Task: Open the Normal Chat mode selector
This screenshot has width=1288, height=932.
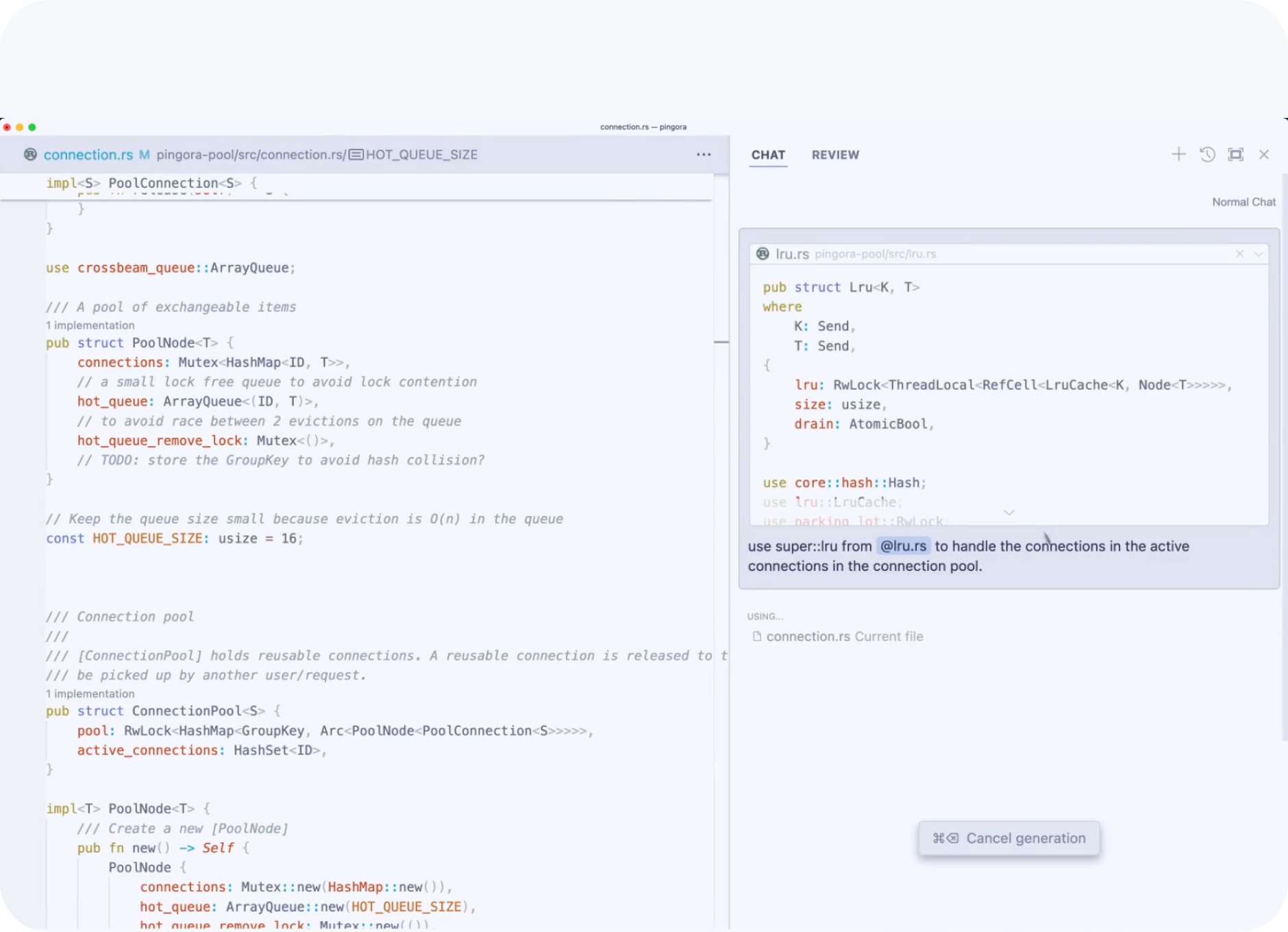Action: click(x=1243, y=202)
